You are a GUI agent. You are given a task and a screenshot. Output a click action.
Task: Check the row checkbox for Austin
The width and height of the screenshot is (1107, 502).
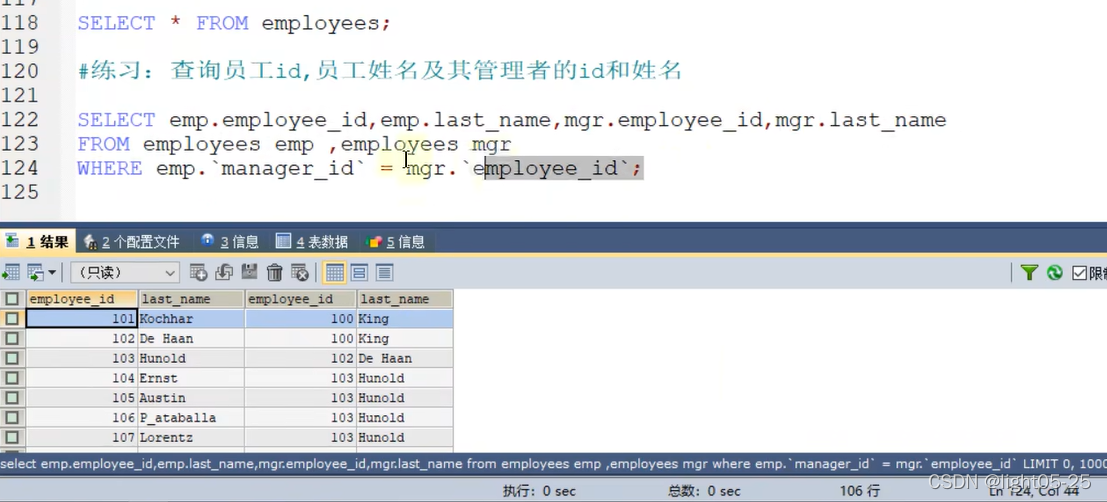12,398
